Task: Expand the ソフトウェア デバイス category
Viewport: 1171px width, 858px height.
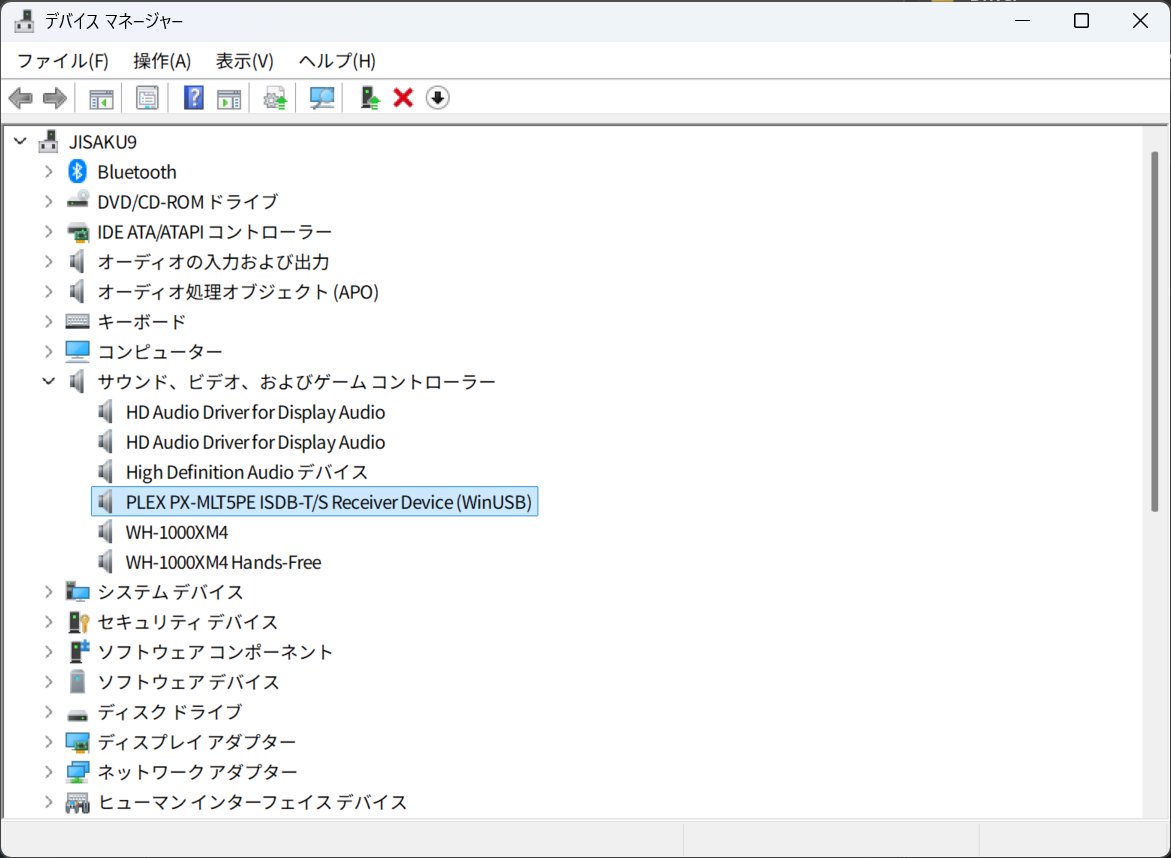Action: tap(49, 682)
